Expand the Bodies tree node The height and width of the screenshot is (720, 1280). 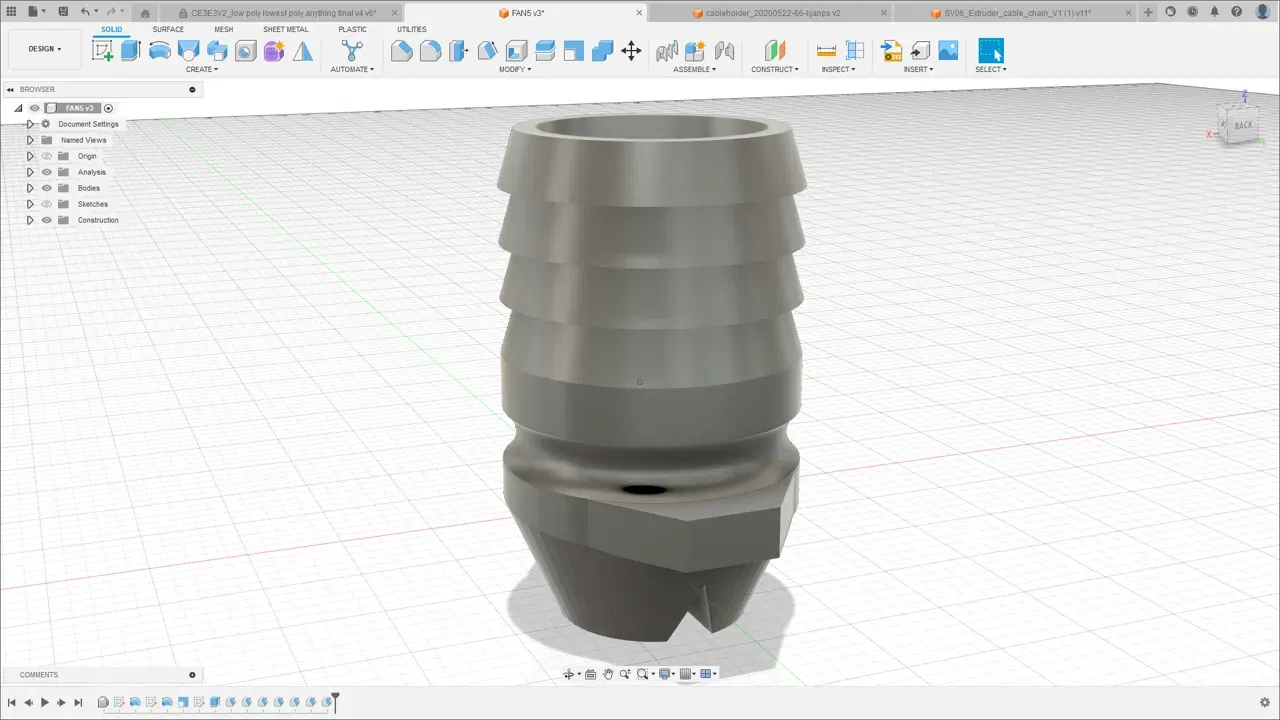[x=30, y=188]
